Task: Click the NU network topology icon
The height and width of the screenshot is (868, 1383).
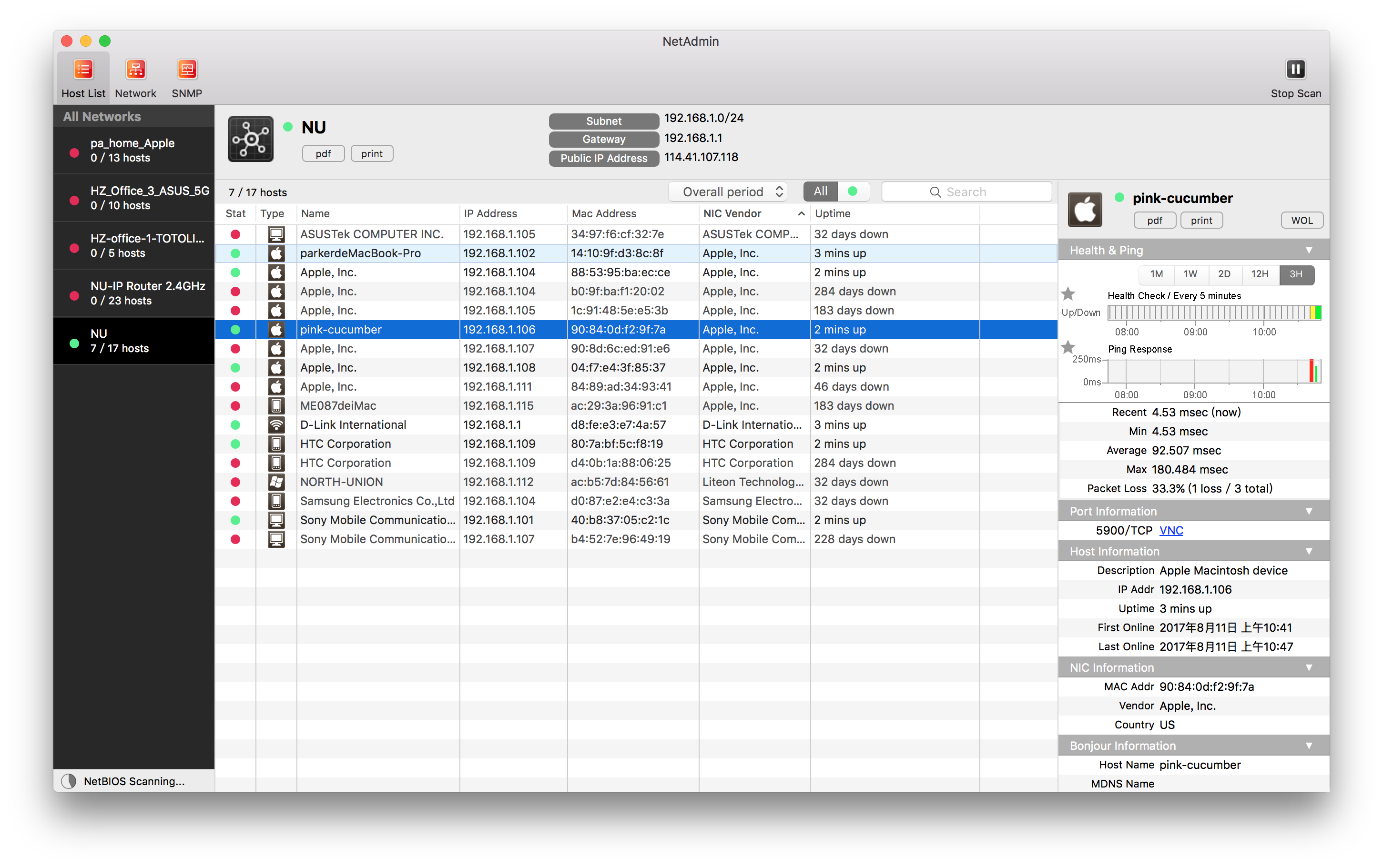Action: point(250,139)
